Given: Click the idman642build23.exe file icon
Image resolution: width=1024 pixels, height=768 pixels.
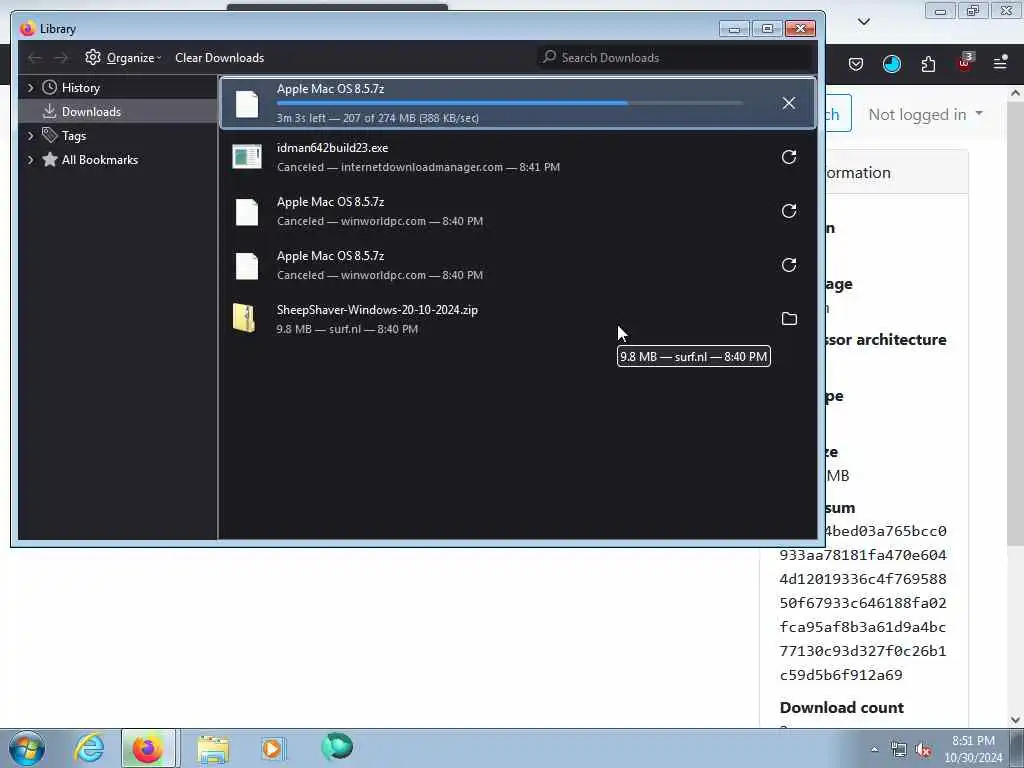Looking at the screenshot, I should [247, 157].
